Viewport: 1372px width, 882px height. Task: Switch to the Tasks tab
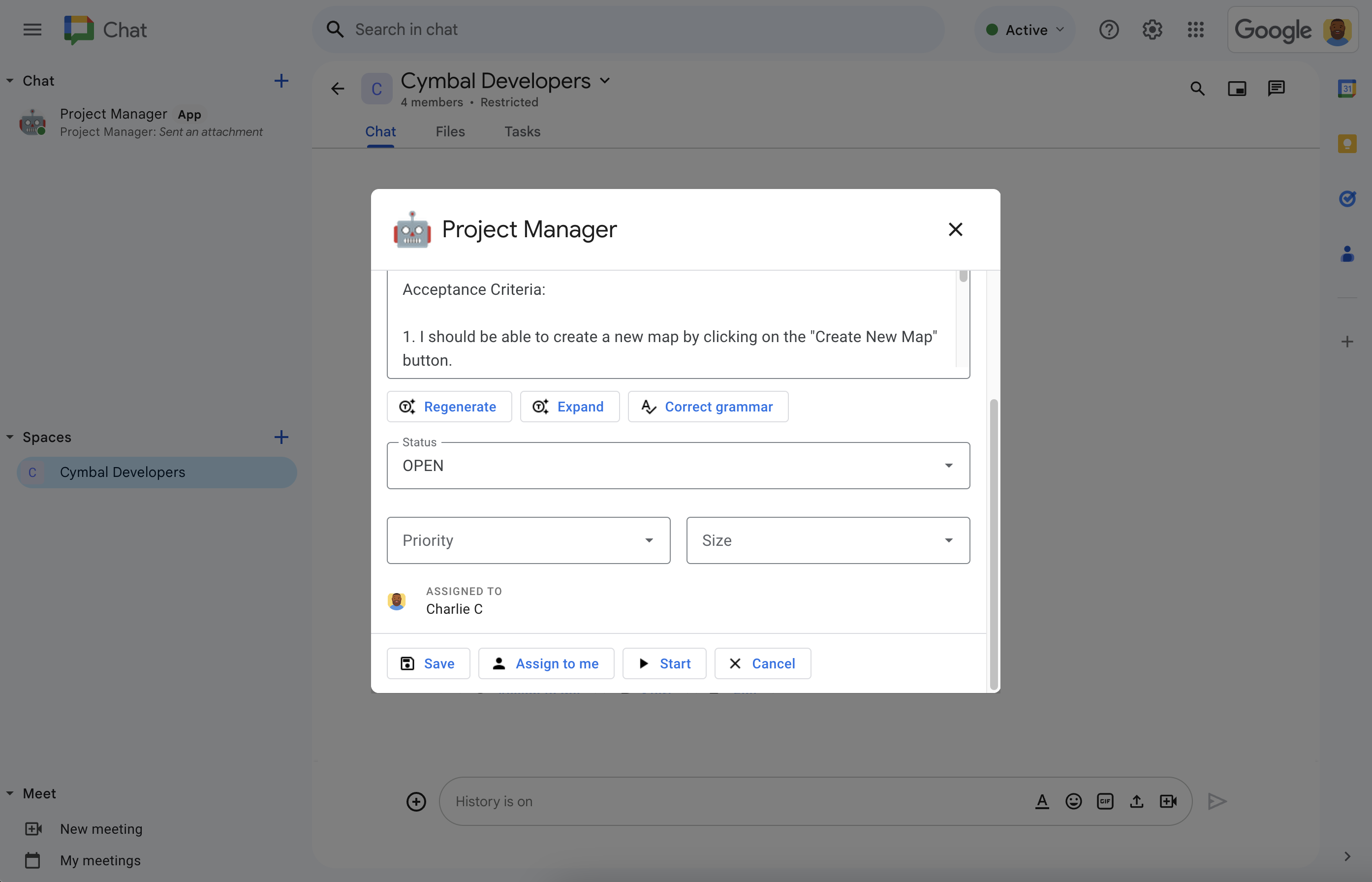pos(522,131)
